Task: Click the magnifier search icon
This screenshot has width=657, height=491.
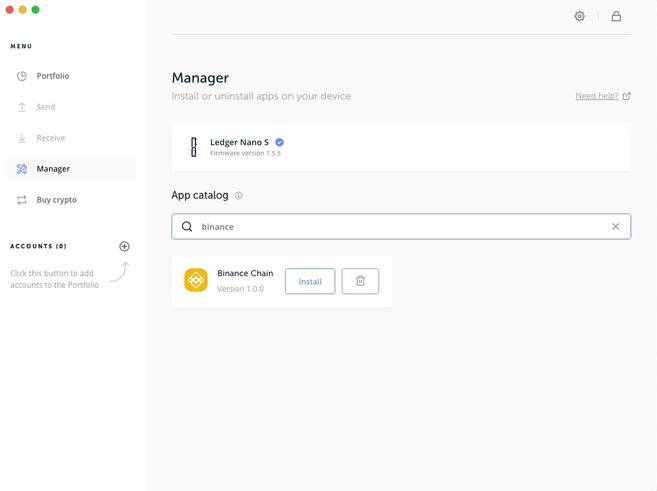Action: tap(187, 227)
